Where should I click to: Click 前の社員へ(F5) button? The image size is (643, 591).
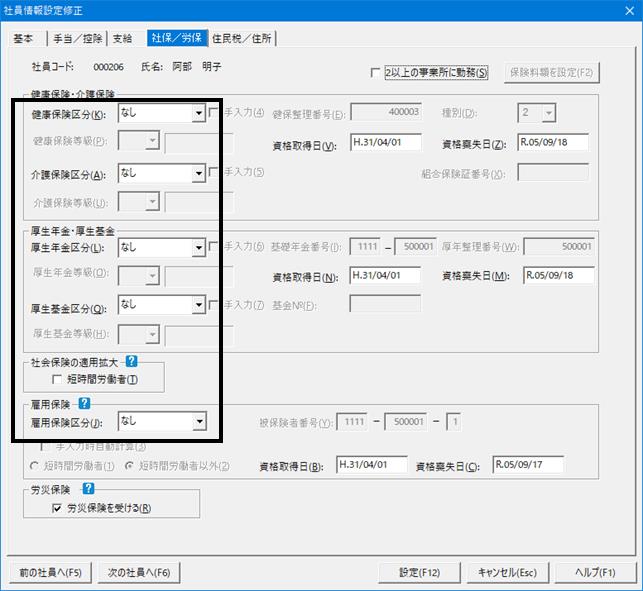tap(50, 573)
